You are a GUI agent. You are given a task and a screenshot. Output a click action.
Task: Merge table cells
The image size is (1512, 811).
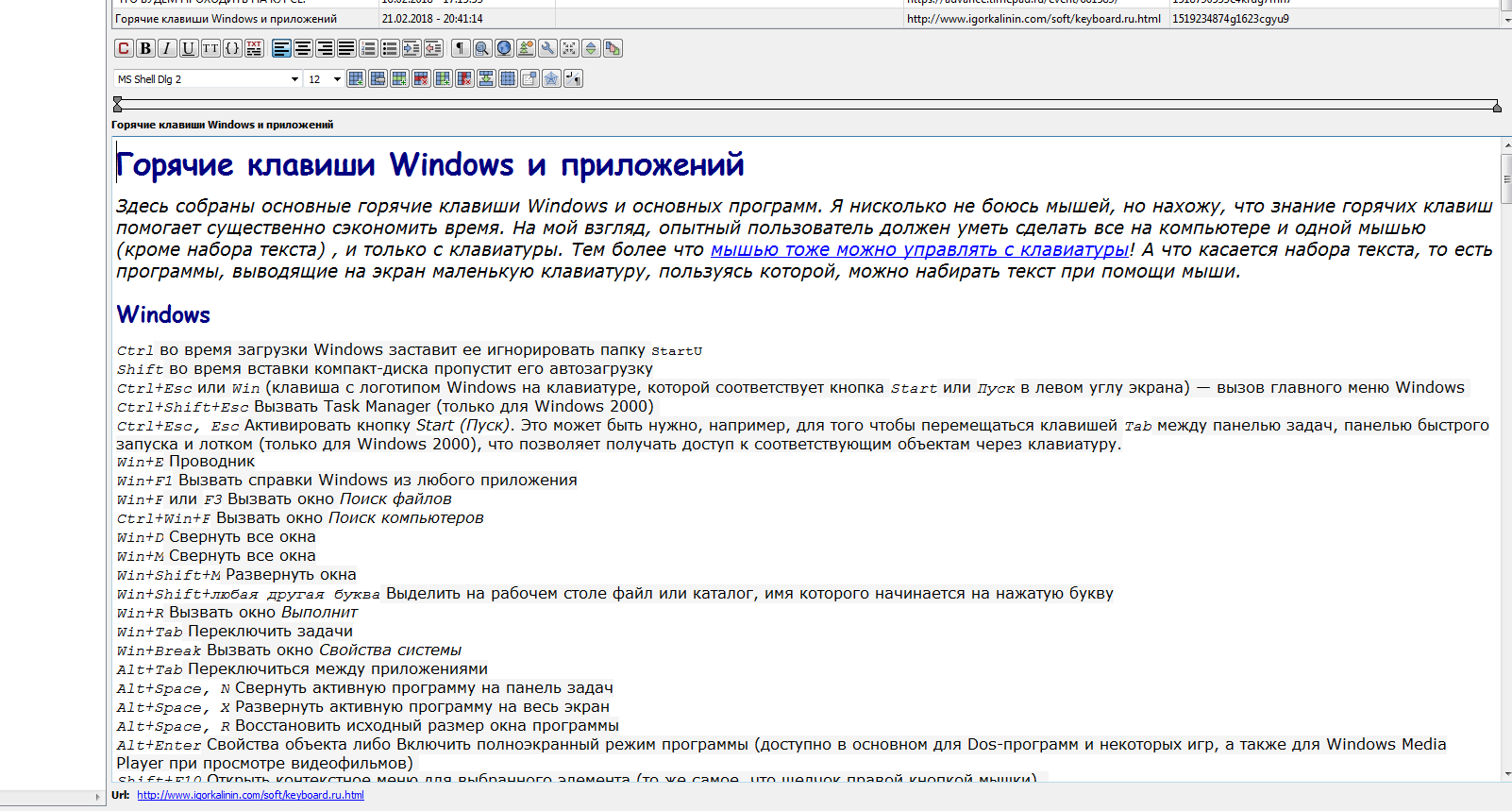486,78
